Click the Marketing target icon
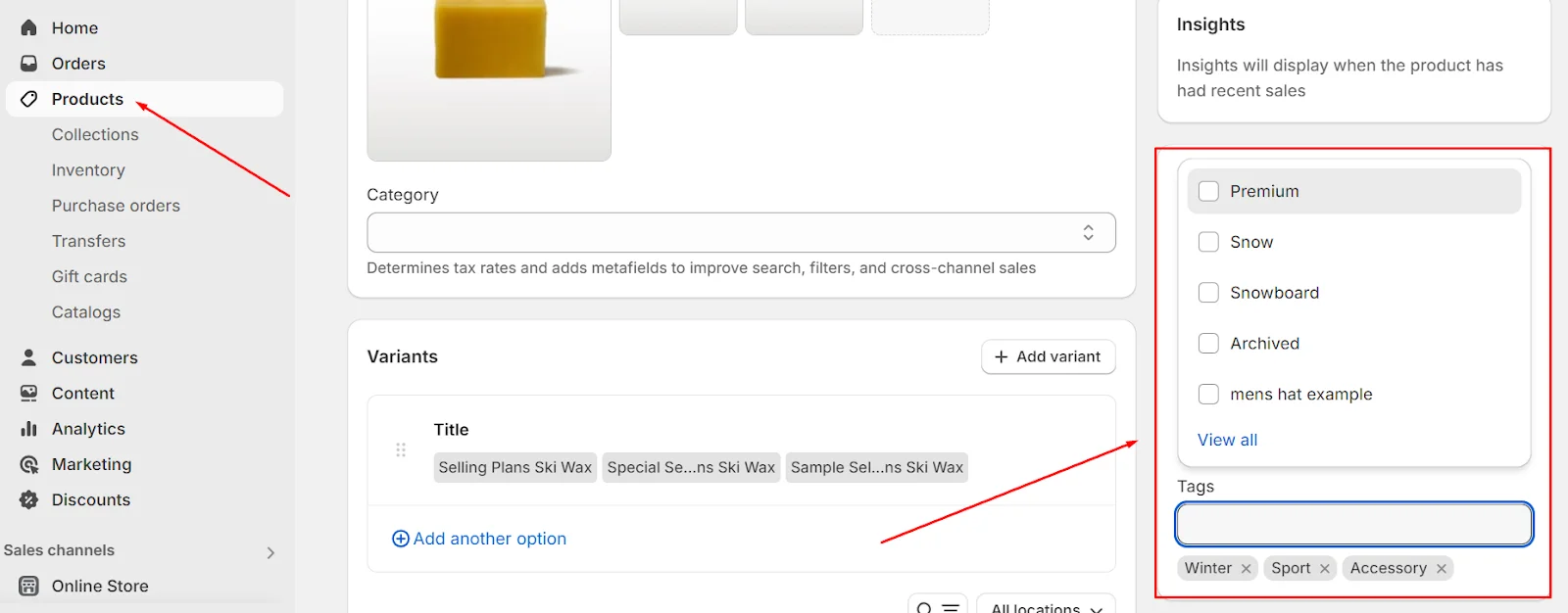 [29, 464]
